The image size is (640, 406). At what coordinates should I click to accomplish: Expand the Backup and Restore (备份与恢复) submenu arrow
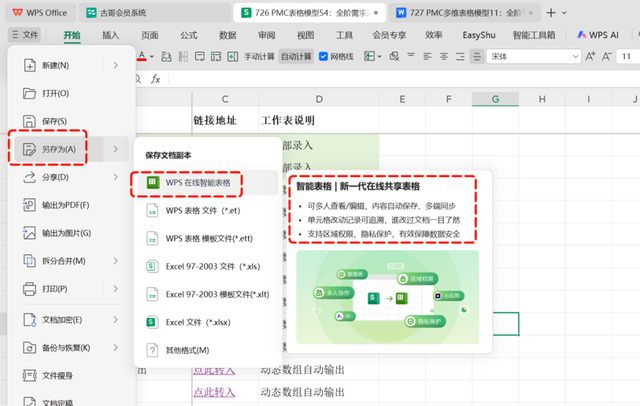tap(116, 348)
